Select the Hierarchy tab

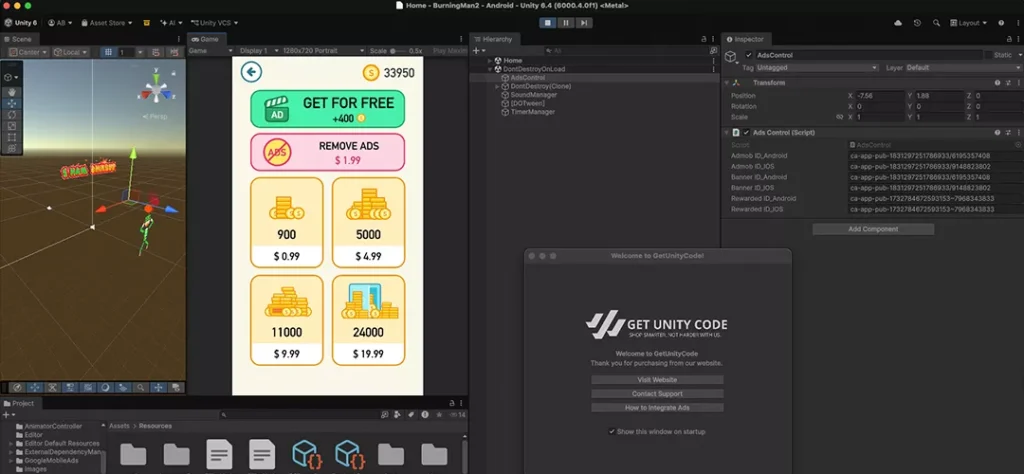(493, 39)
